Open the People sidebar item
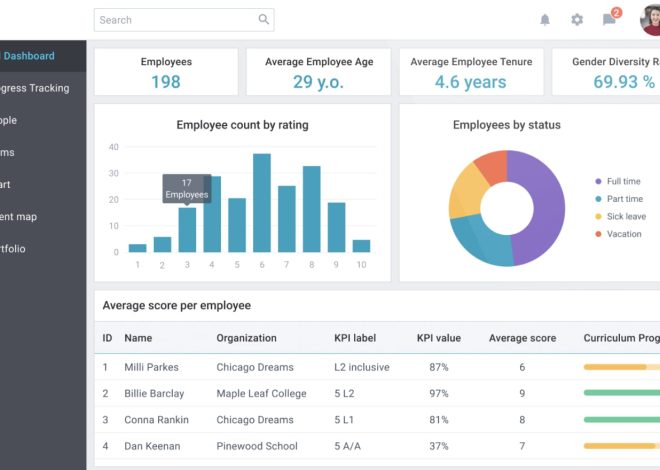This screenshot has width=660, height=470. (x=43, y=120)
